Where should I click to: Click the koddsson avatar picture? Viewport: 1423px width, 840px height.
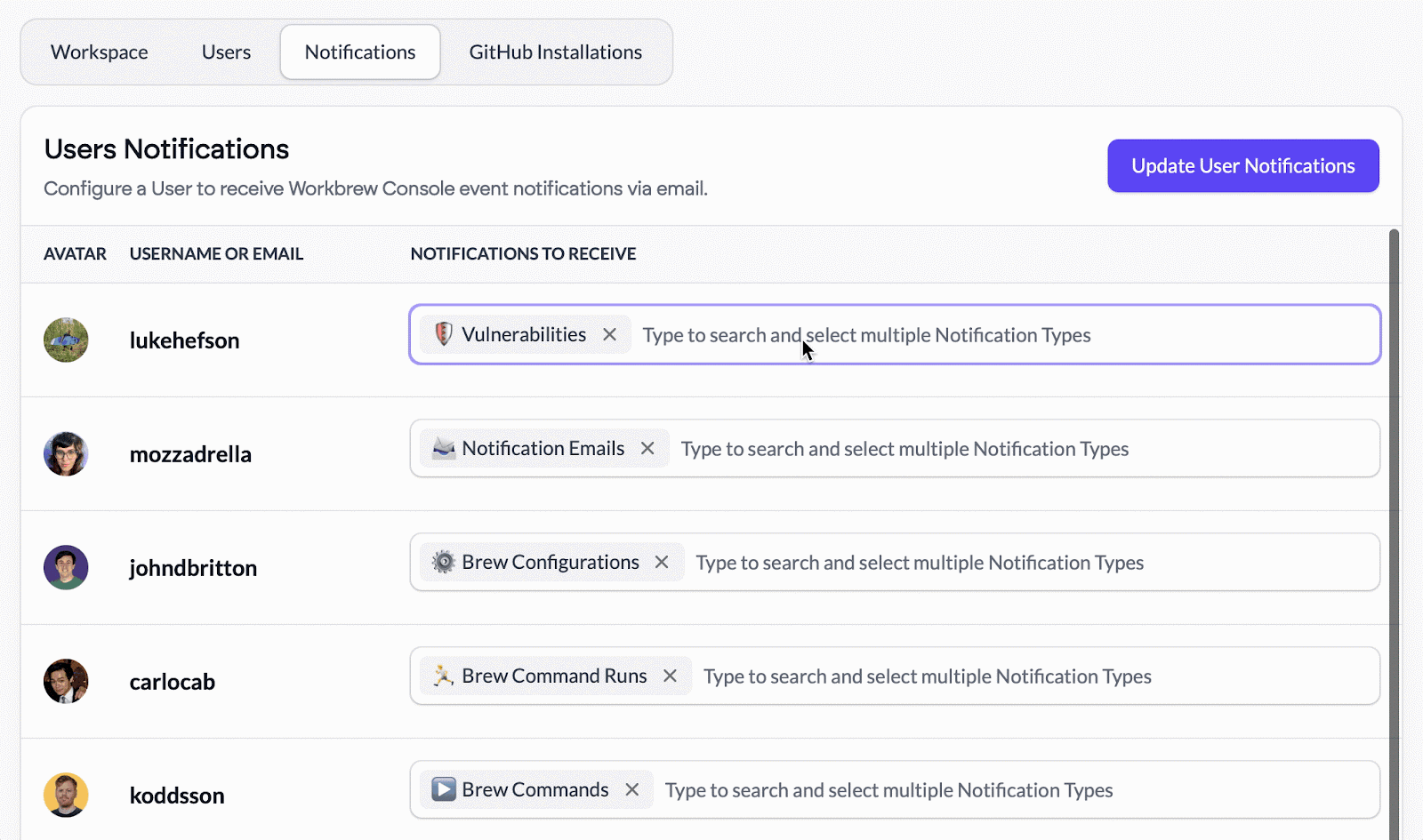click(x=66, y=795)
